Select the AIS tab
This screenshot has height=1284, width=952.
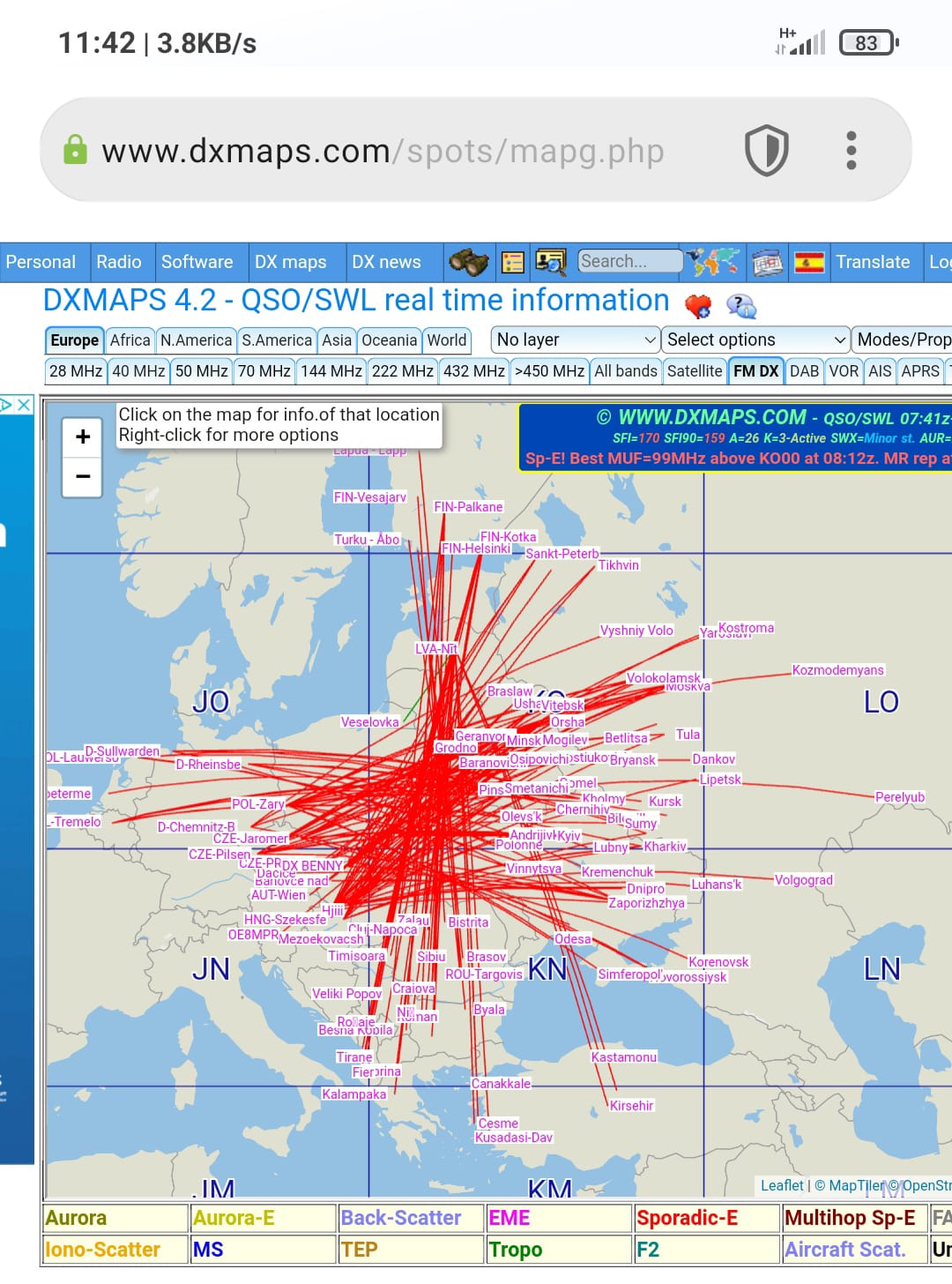(x=880, y=371)
